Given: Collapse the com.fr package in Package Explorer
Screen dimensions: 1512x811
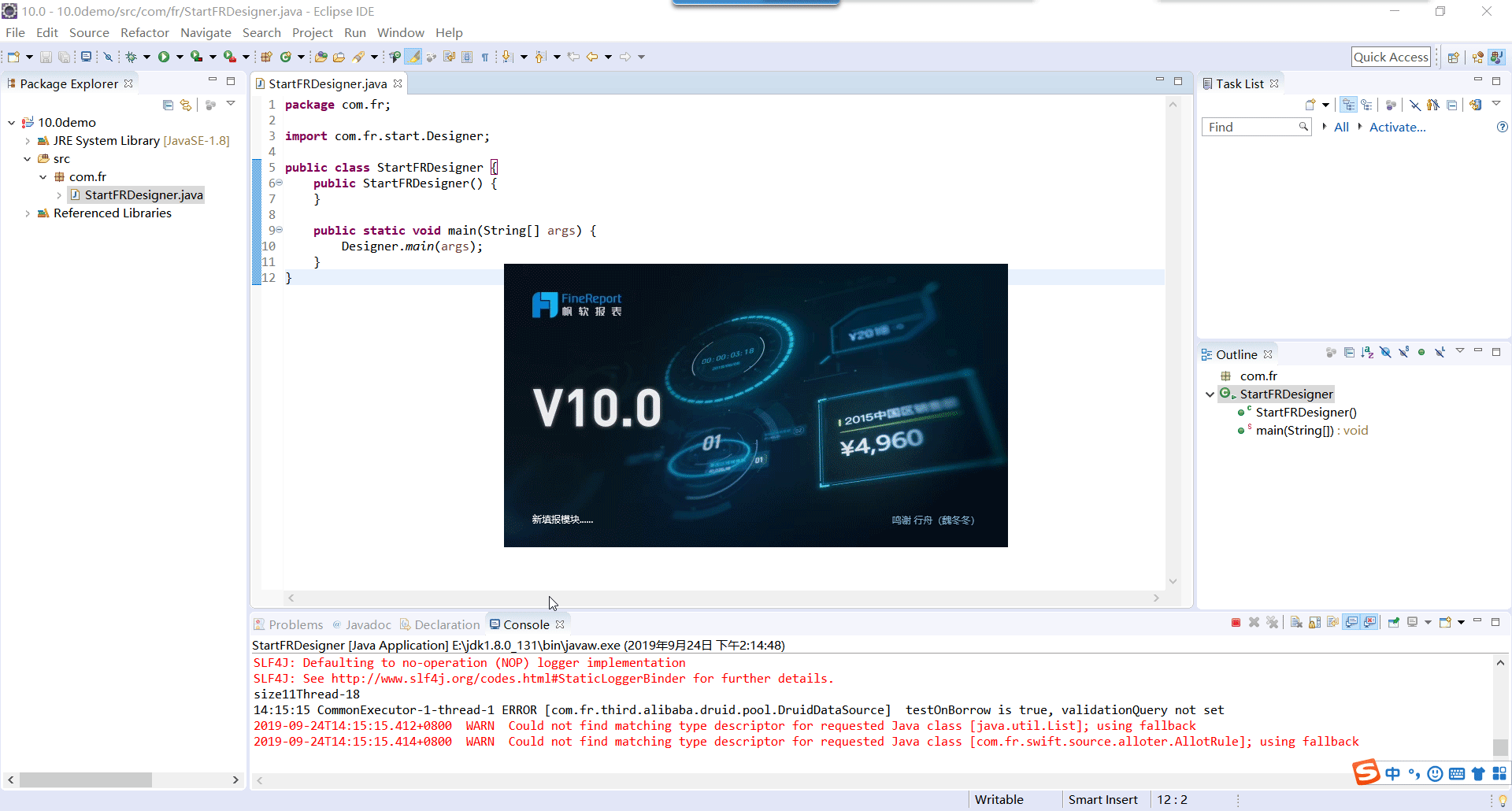Looking at the screenshot, I should pyautogui.click(x=43, y=177).
